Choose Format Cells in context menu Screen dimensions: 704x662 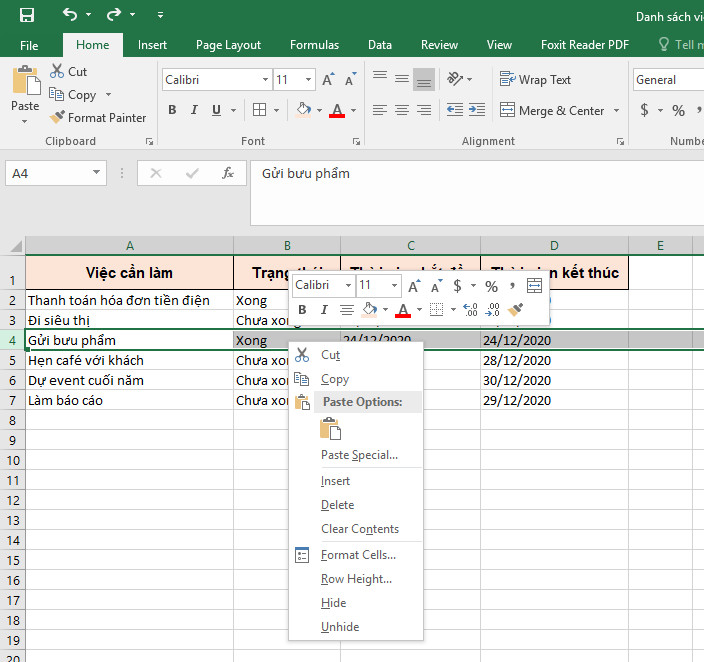click(x=356, y=555)
